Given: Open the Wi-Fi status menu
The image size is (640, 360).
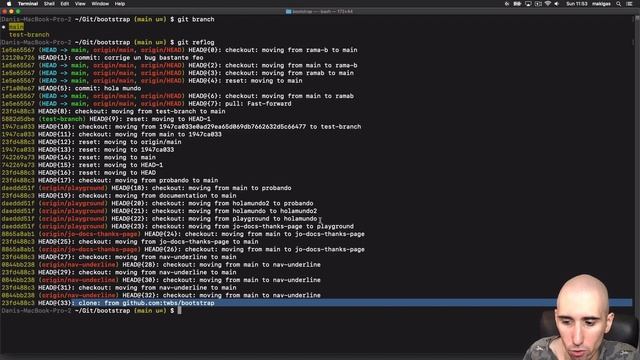Looking at the screenshot, I should (x=548, y=4).
